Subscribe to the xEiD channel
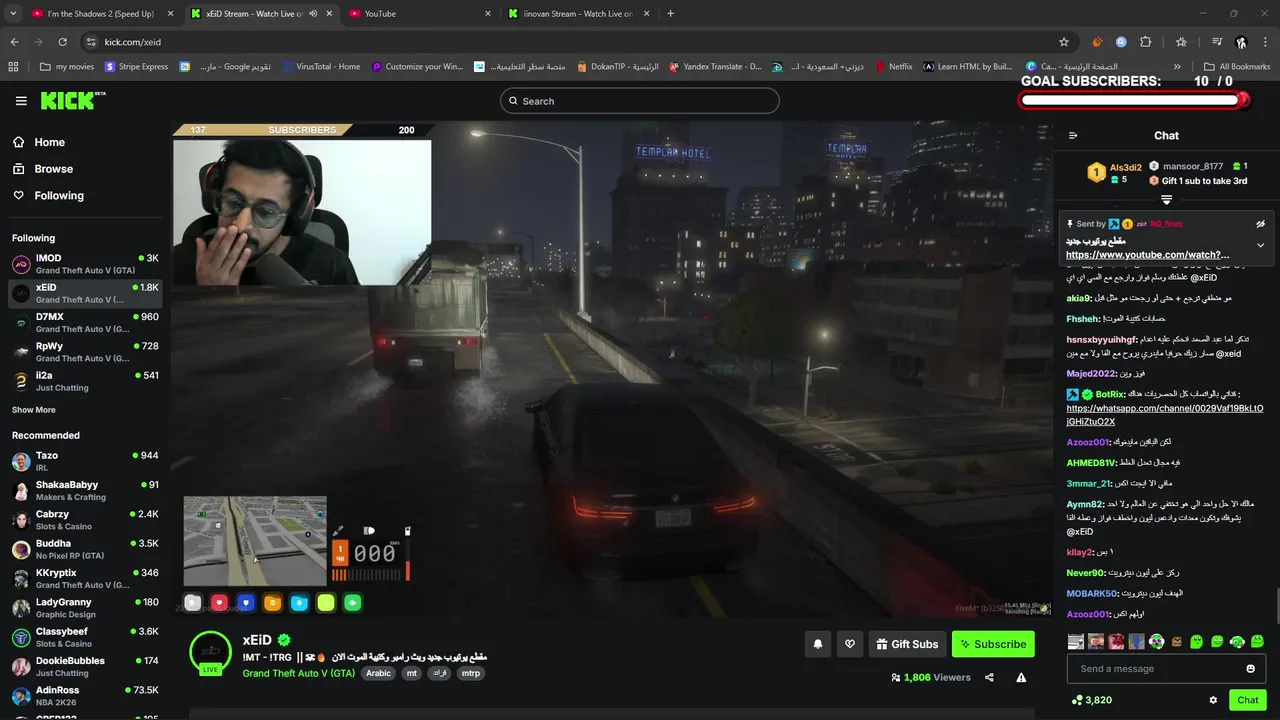 tap(993, 644)
